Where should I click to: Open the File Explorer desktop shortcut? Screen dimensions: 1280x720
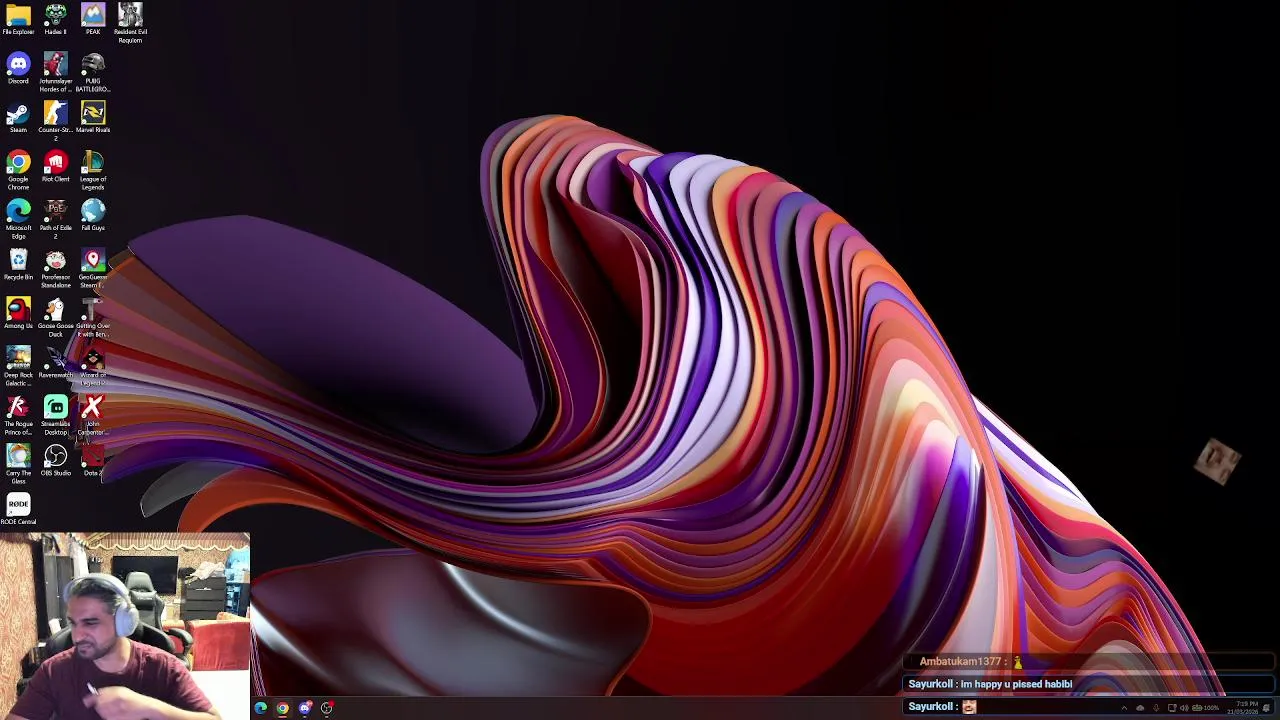18,19
